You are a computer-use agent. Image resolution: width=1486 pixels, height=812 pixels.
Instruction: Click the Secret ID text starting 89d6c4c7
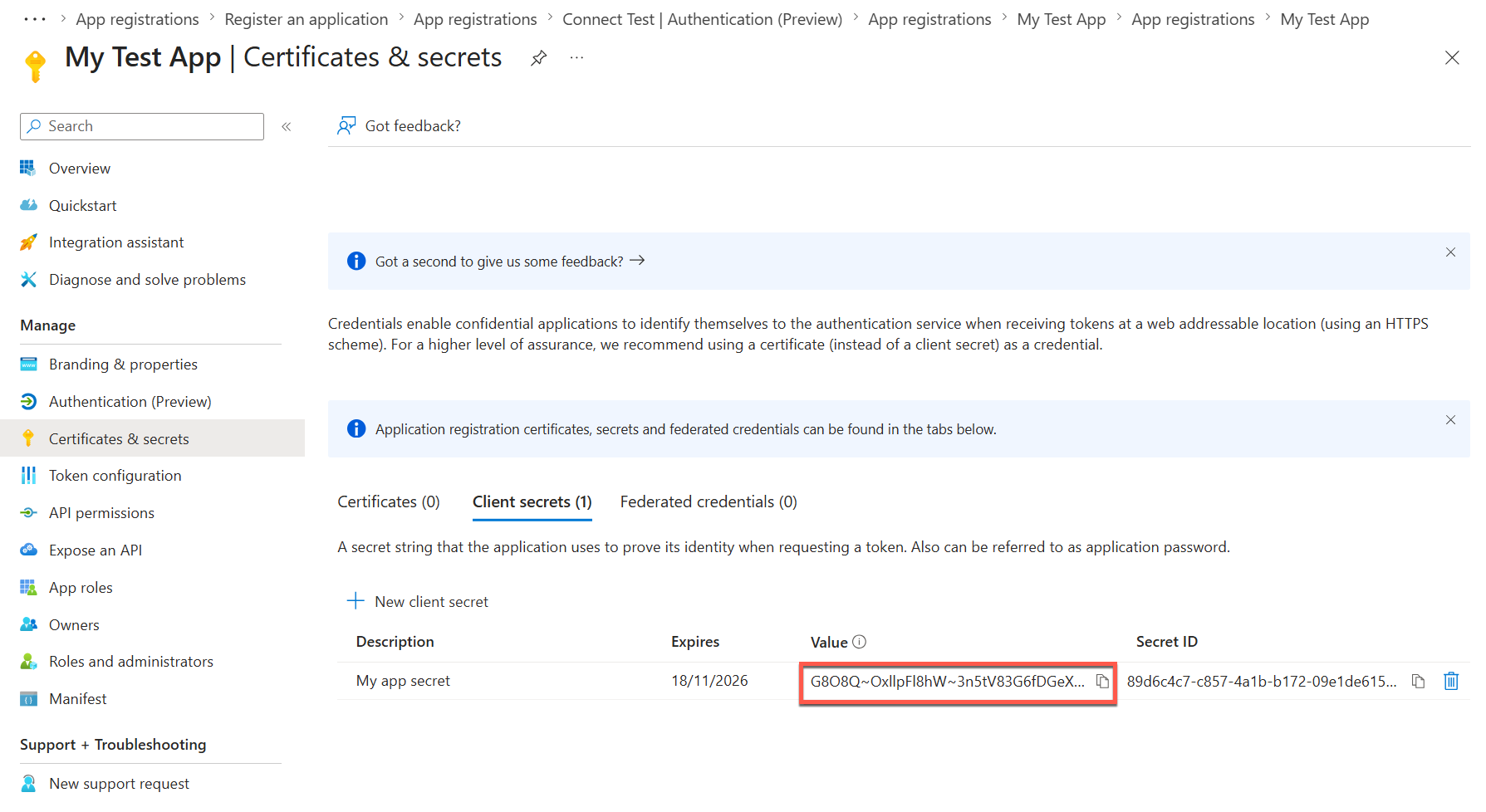[x=1262, y=682]
